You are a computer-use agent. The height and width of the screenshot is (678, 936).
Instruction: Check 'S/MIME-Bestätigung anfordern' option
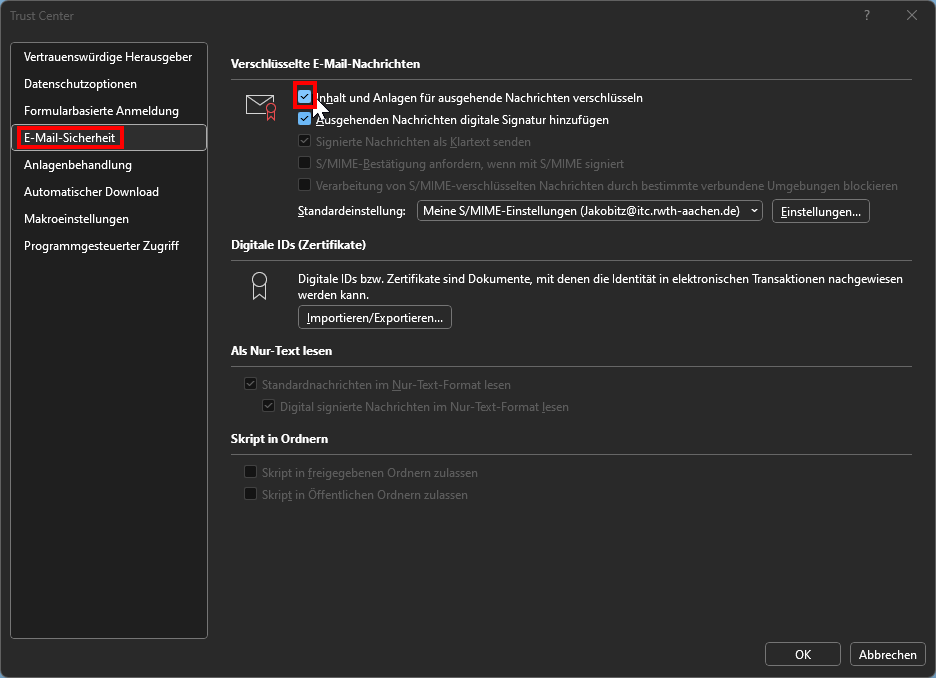pyautogui.click(x=305, y=163)
